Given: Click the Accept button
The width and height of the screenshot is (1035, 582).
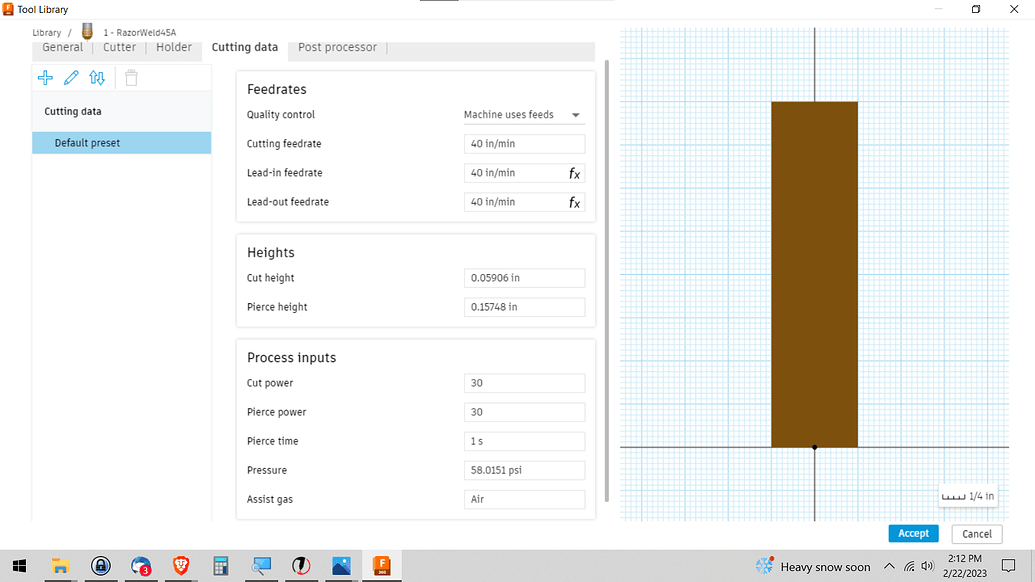Looking at the screenshot, I should pos(912,533).
